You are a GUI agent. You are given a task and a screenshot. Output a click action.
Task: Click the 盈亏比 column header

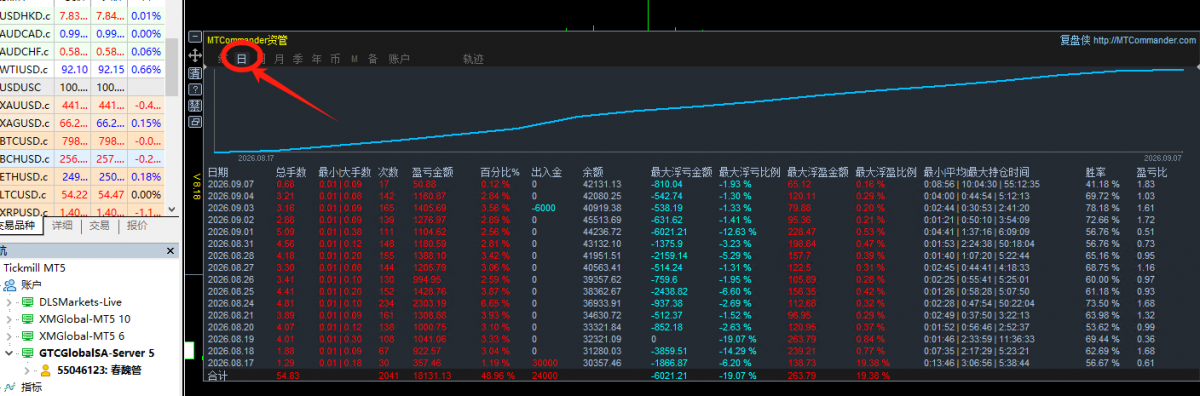[1152, 172]
